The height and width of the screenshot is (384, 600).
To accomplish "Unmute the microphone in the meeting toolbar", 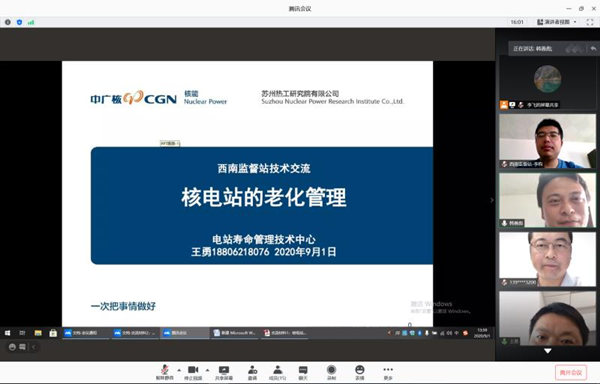I will pos(165,372).
